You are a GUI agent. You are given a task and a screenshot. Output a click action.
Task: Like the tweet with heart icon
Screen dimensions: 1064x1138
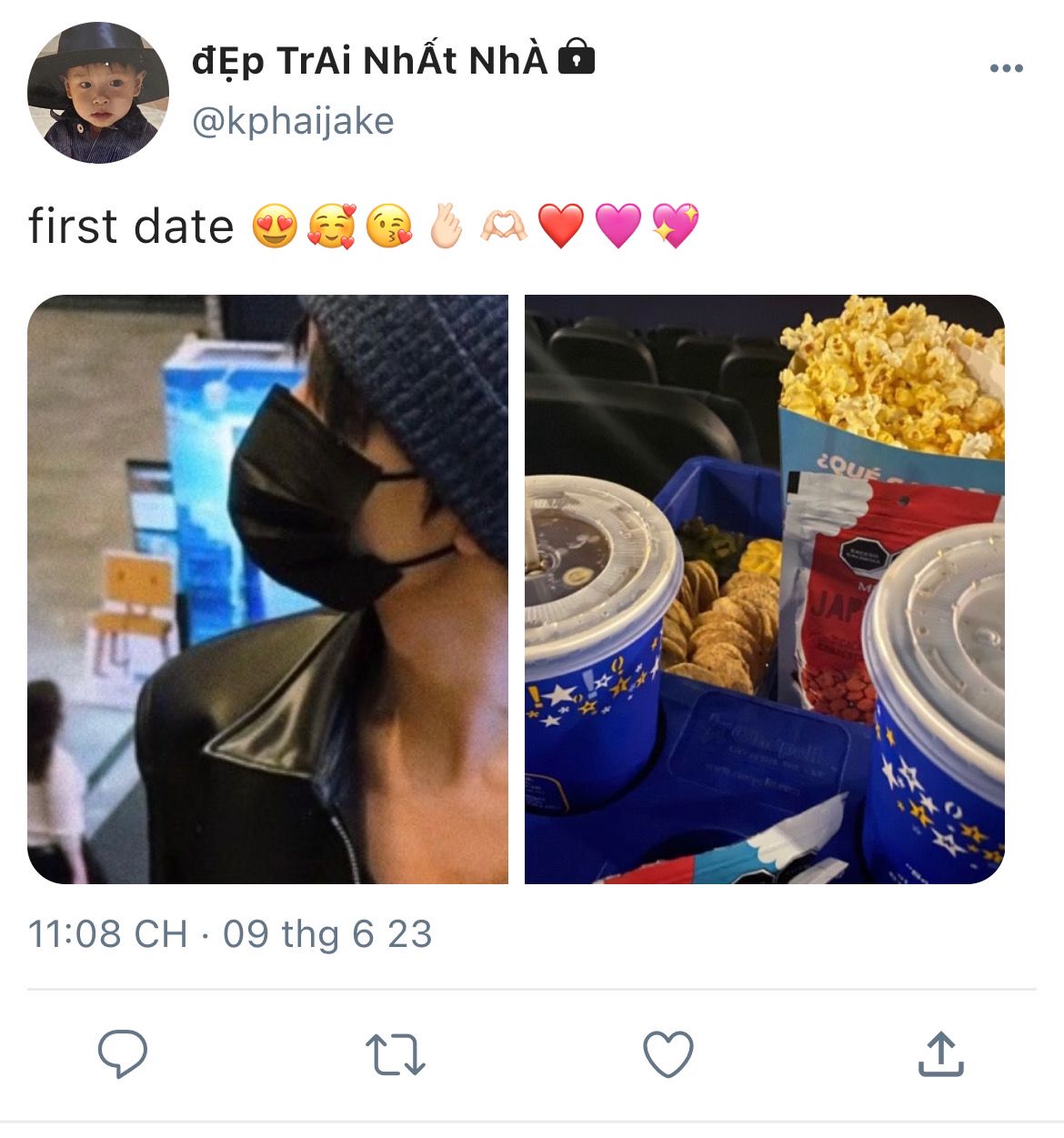(668, 1054)
